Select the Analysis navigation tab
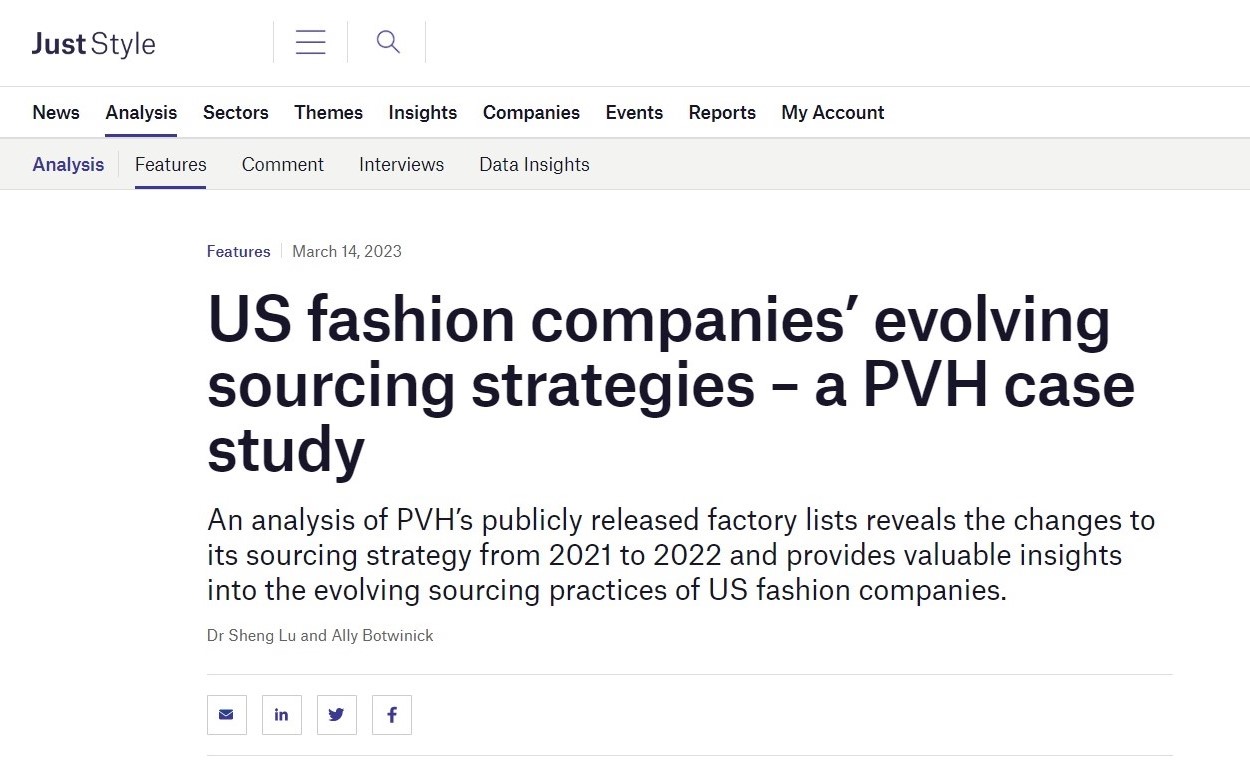This screenshot has height=783, width=1250. [x=141, y=113]
